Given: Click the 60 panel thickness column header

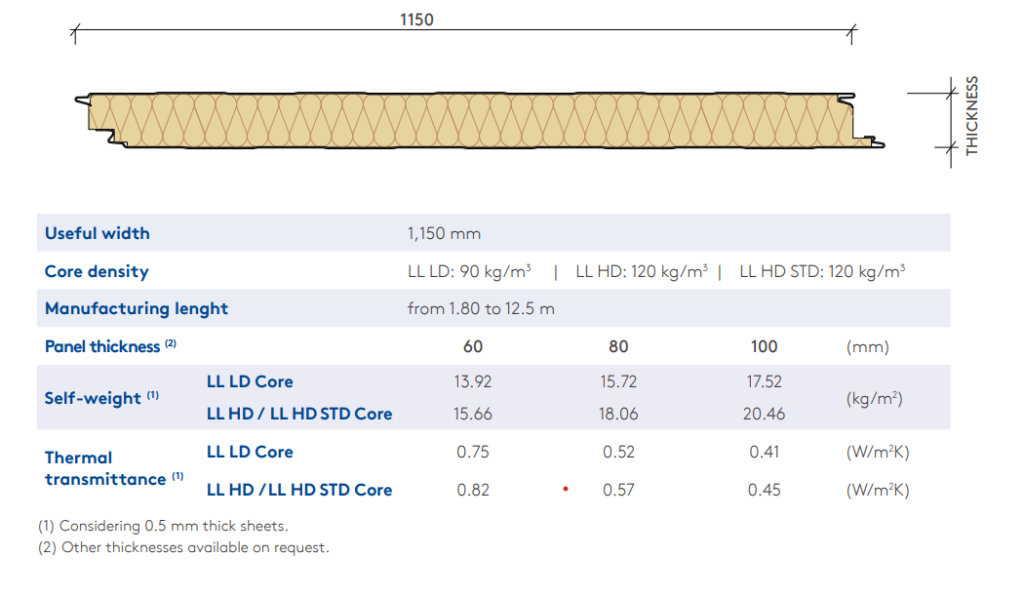Looking at the screenshot, I should 473,347.
